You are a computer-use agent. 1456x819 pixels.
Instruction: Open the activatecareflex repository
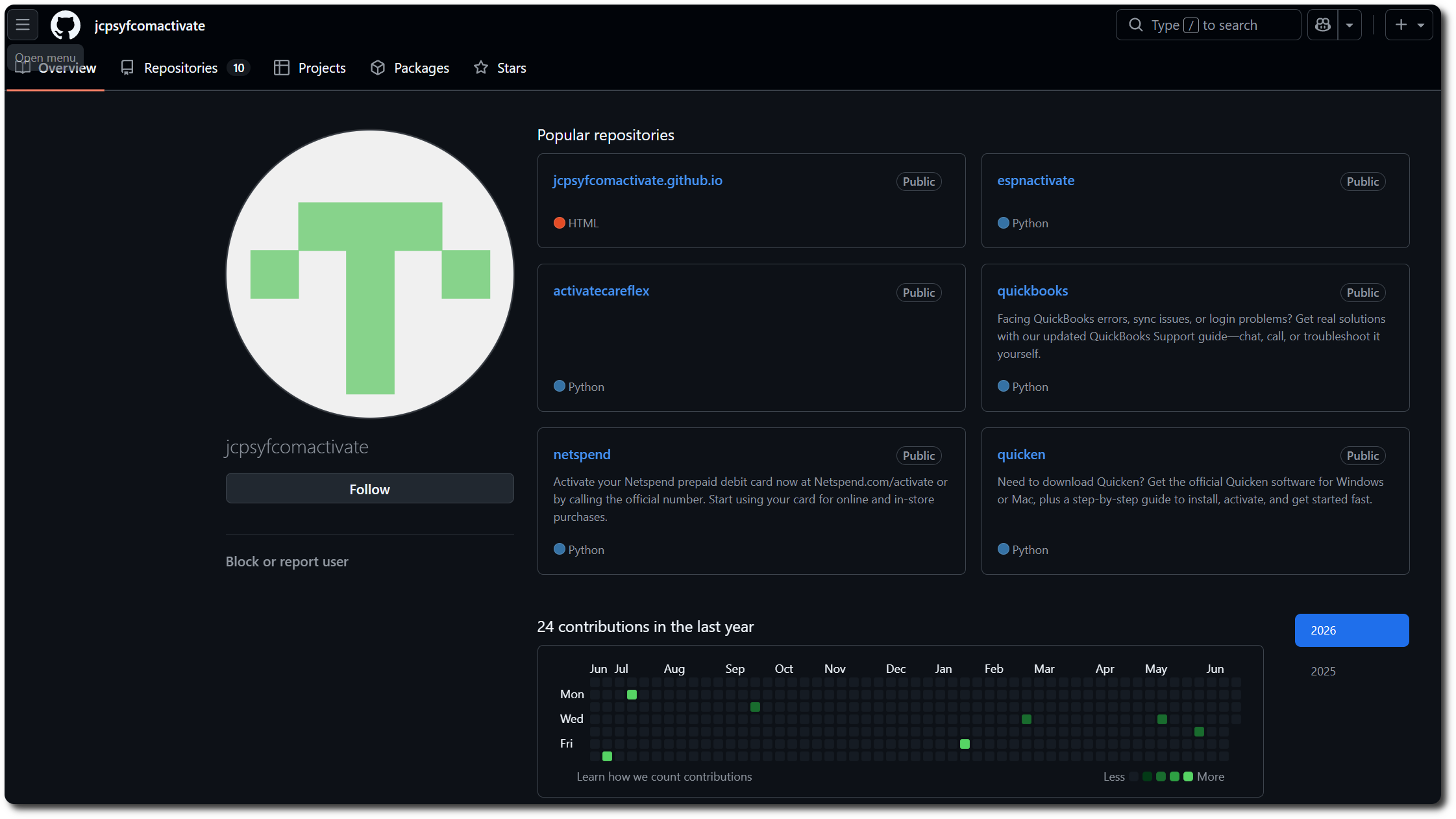click(x=601, y=291)
